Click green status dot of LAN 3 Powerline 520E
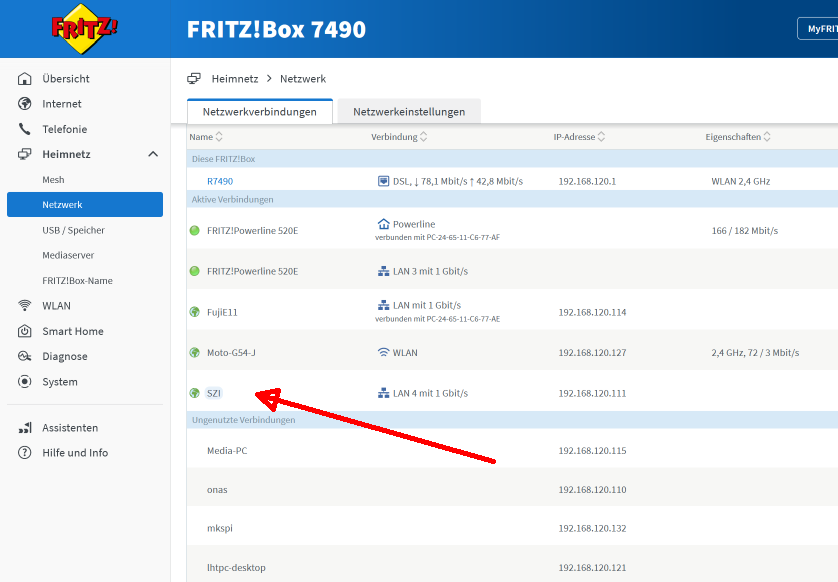Image resolution: width=838 pixels, height=582 pixels. [x=195, y=271]
